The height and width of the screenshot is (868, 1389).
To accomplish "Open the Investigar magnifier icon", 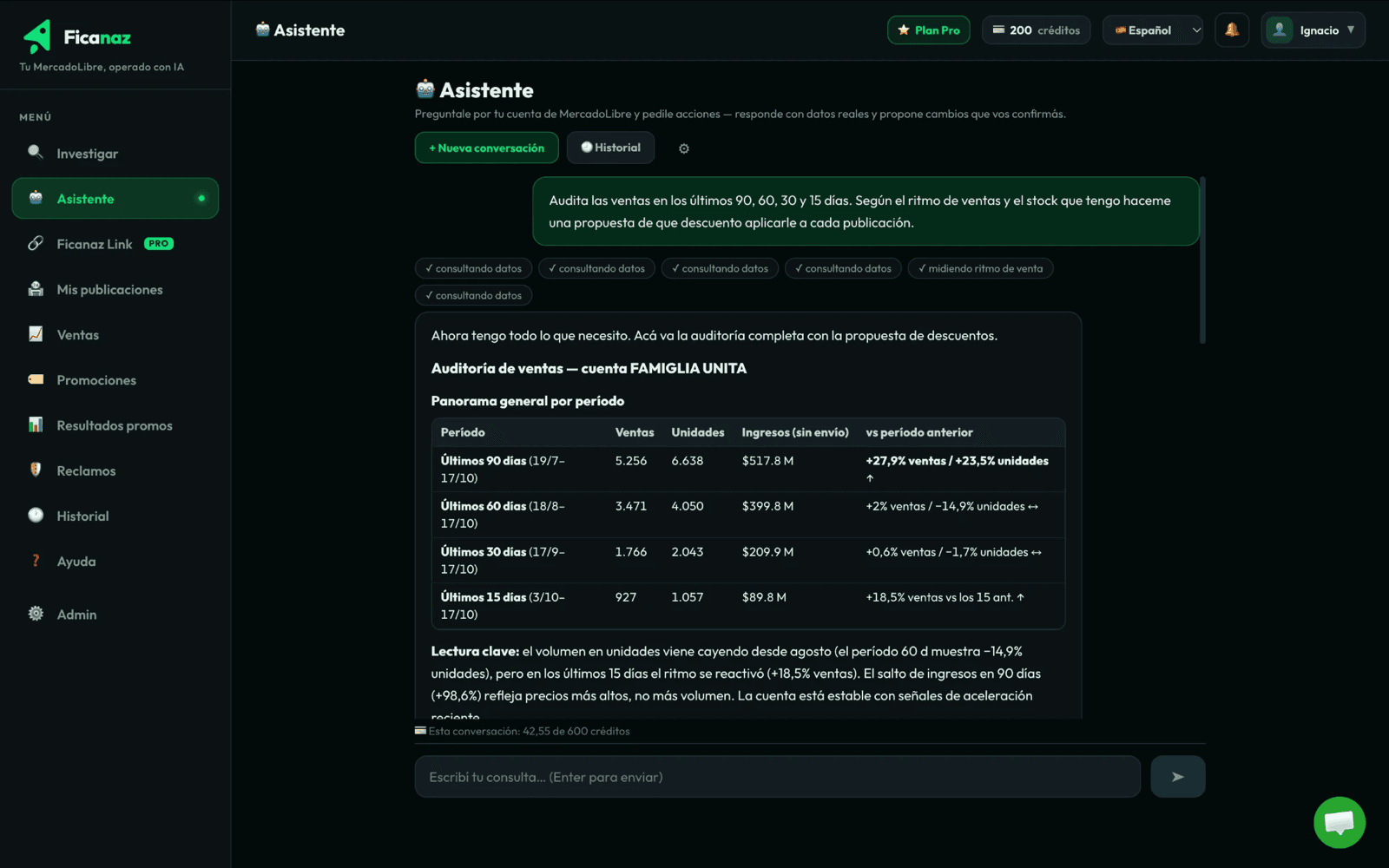I will [36, 153].
